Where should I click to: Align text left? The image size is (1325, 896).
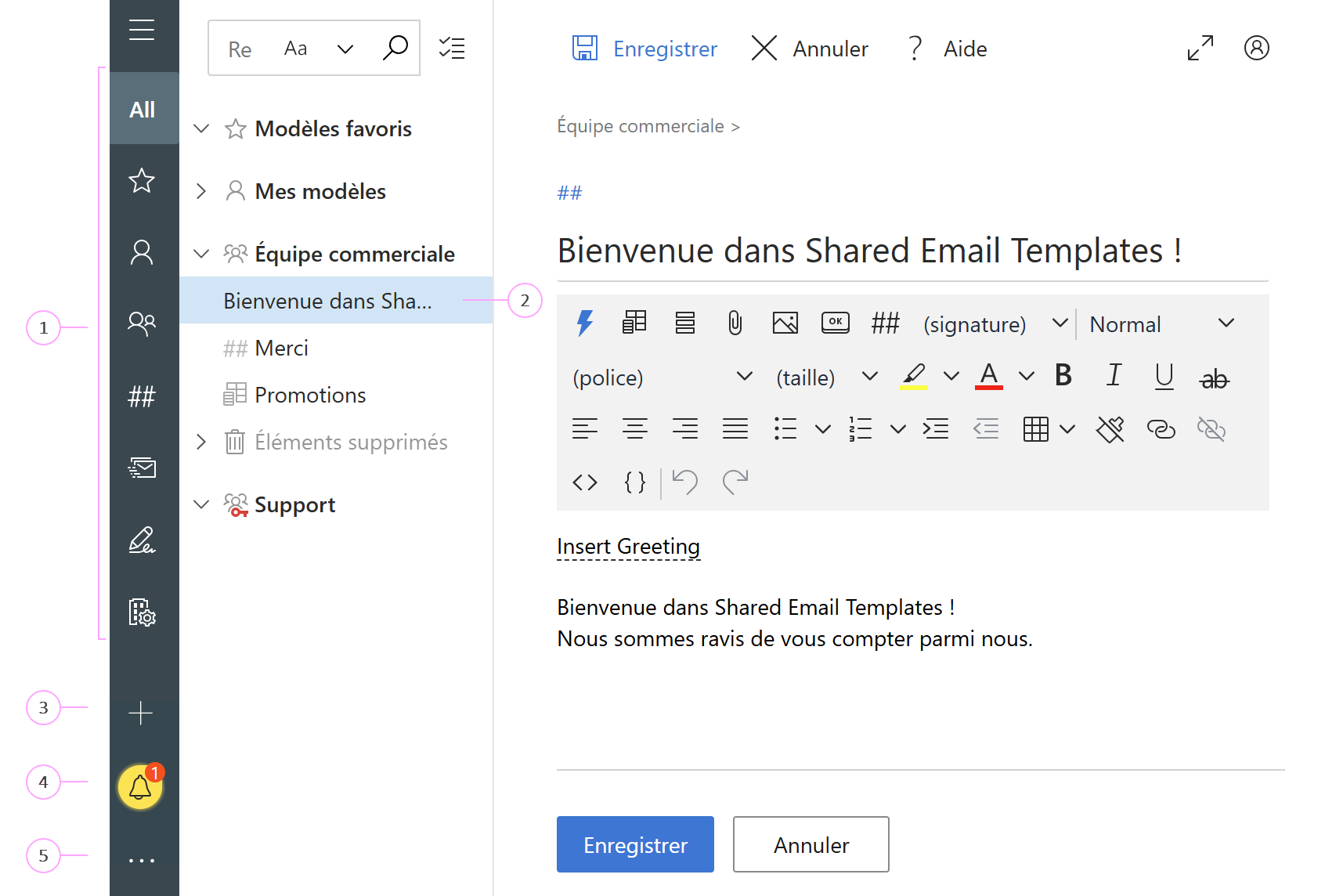584,428
